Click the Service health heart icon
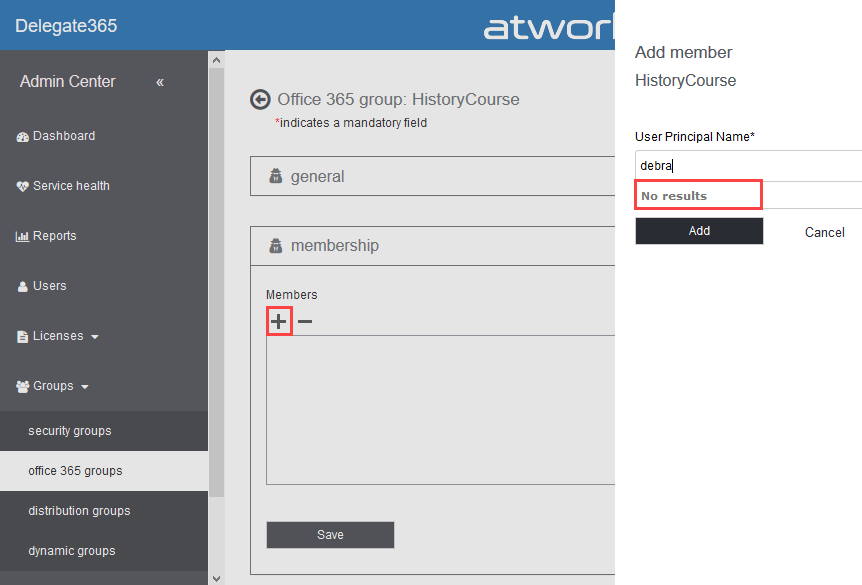Screen dimensions: 862x585 click(x=23, y=187)
